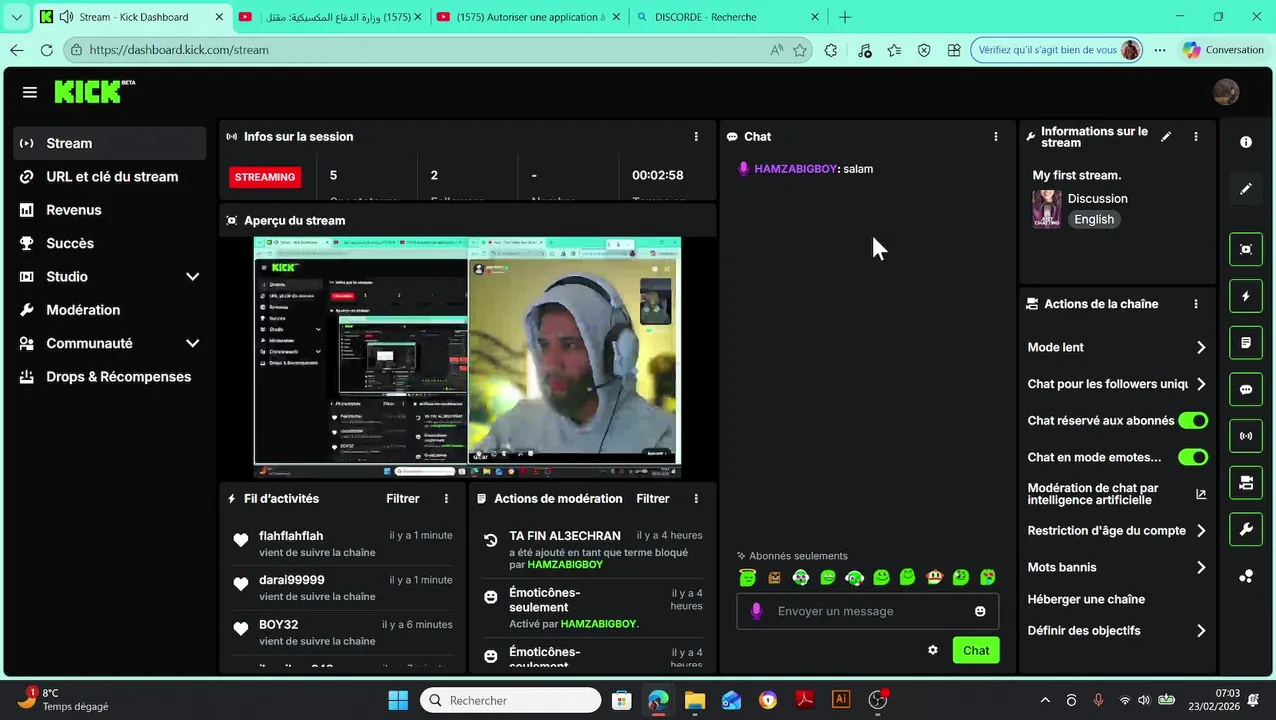Click the English language tag

coord(1094,219)
